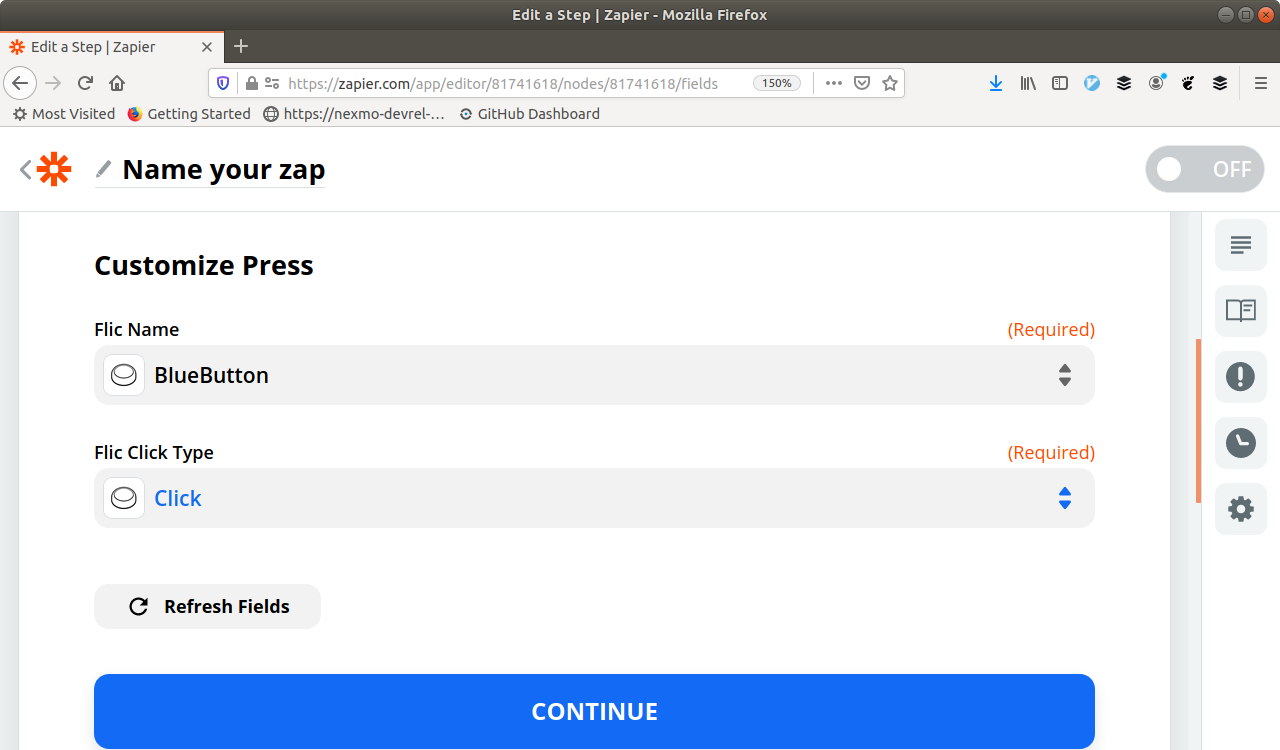Click the 'Customize Press' heading
This screenshot has height=750, width=1280.
point(204,265)
